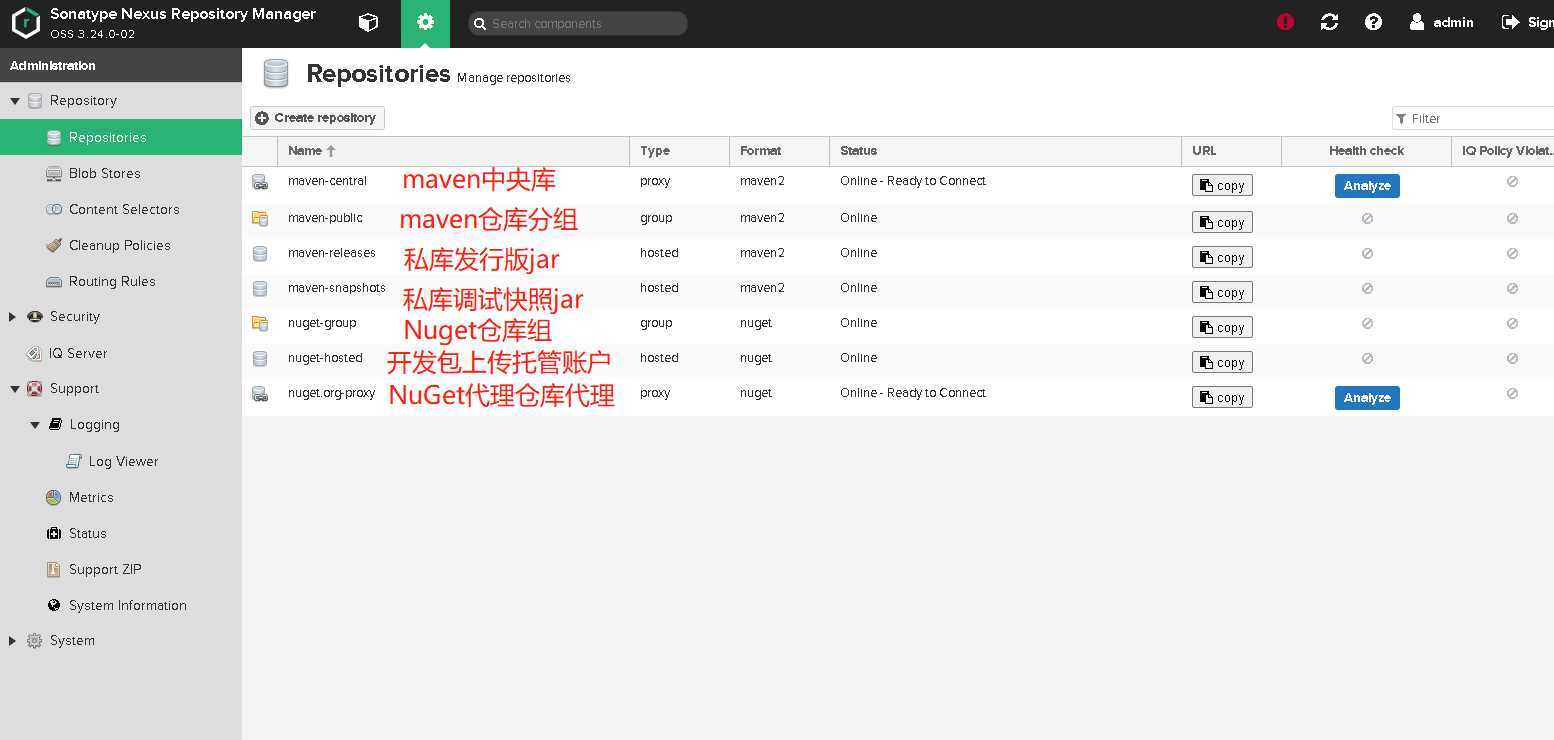The height and width of the screenshot is (740, 1554).
Task: Click the maven-public group folder icon
Action: point(260,218)
